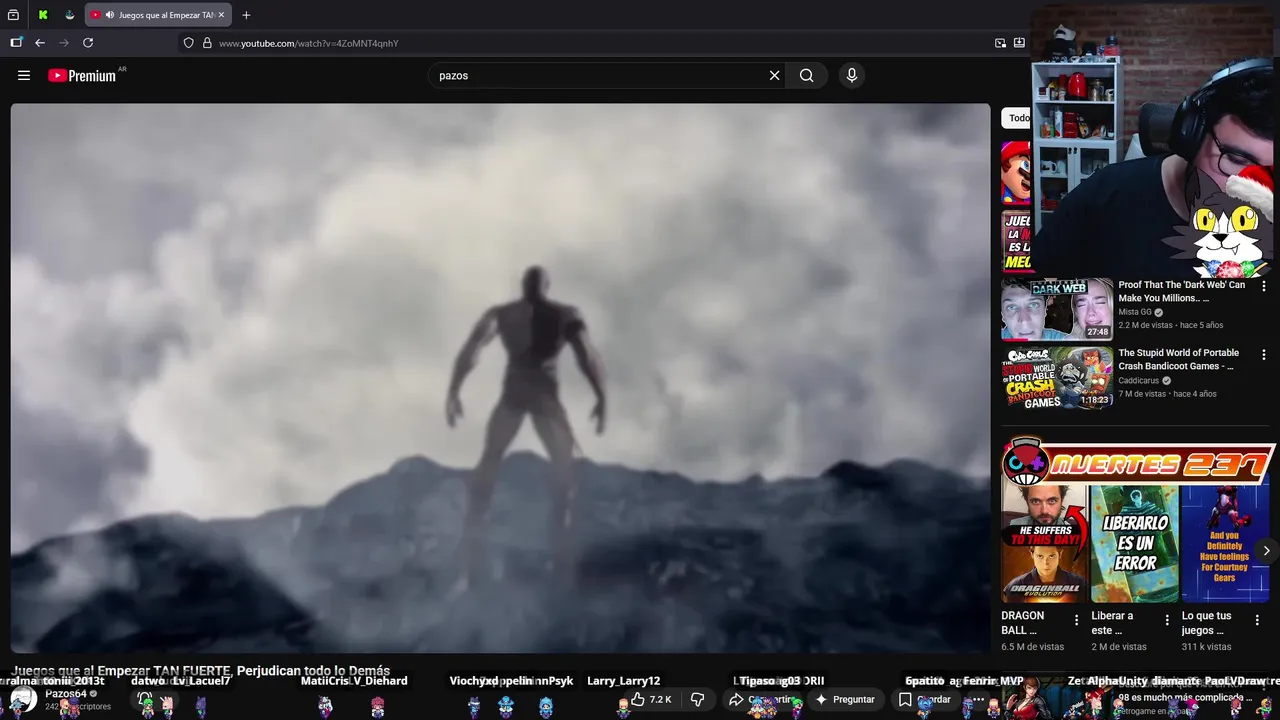The height and width of the screenshot is (720, 1280).
Task: Open the Crash Bandicoot Games thumbnail
Action: (1057, 378)
